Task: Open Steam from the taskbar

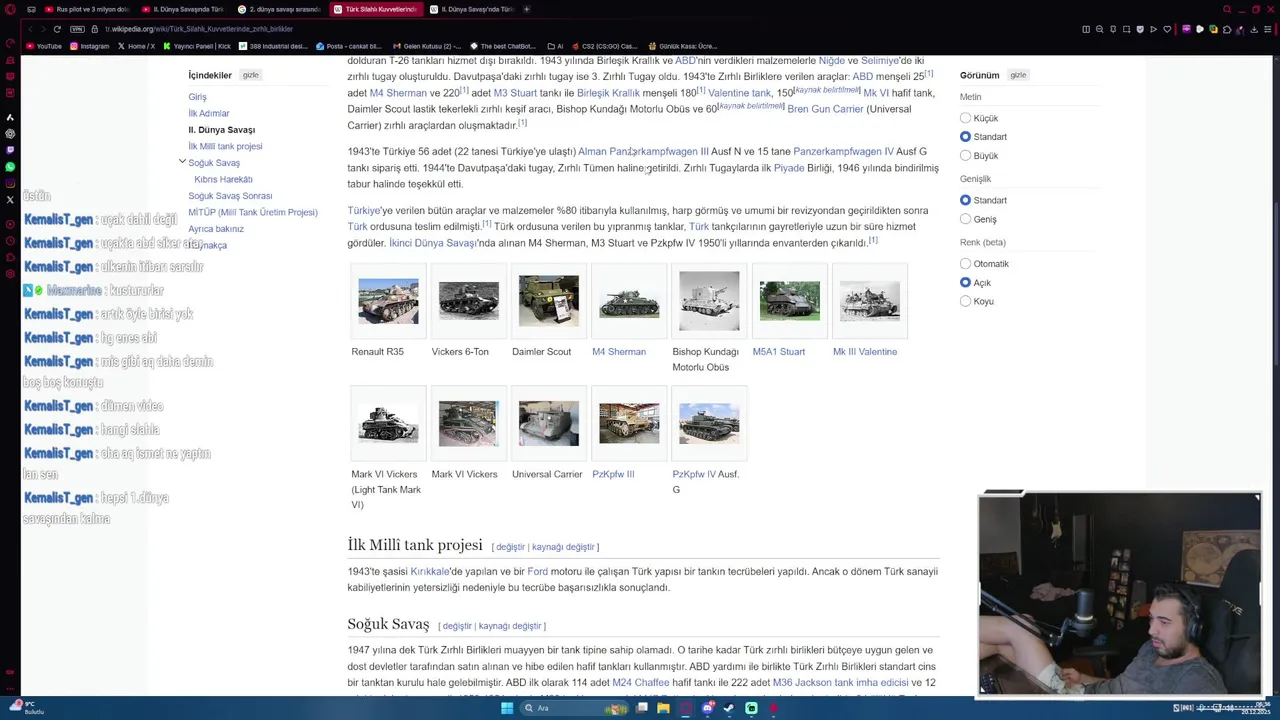Action: [729, 708]
